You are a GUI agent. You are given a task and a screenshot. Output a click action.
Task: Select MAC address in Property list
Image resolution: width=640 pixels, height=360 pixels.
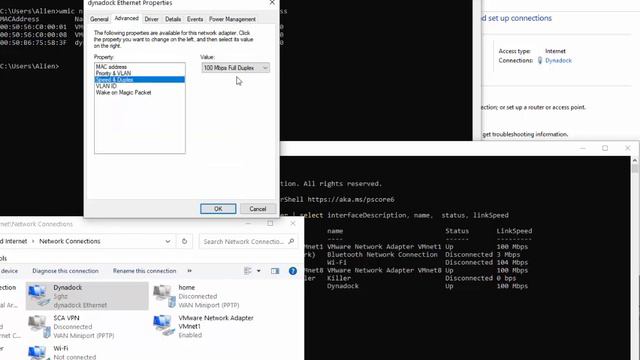140,67
